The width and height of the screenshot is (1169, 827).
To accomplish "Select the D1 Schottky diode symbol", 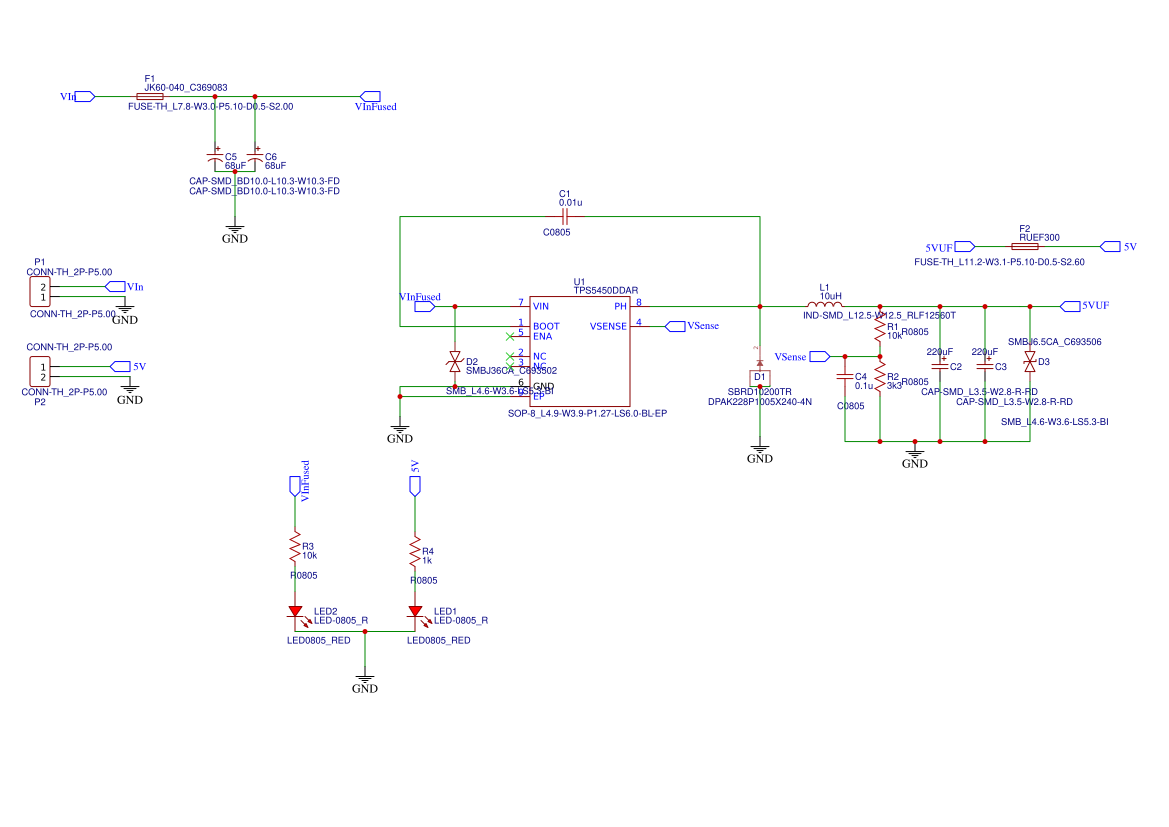I will coord(760,373).
